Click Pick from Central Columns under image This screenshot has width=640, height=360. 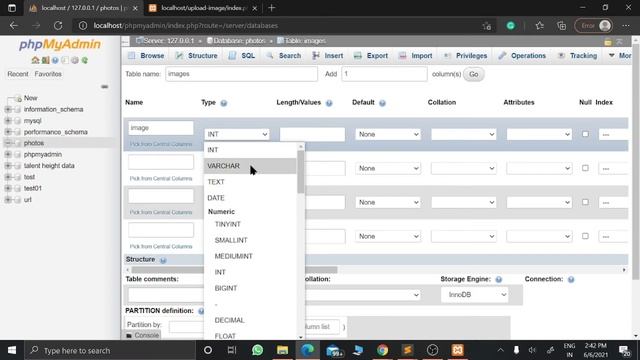(161, 144)
